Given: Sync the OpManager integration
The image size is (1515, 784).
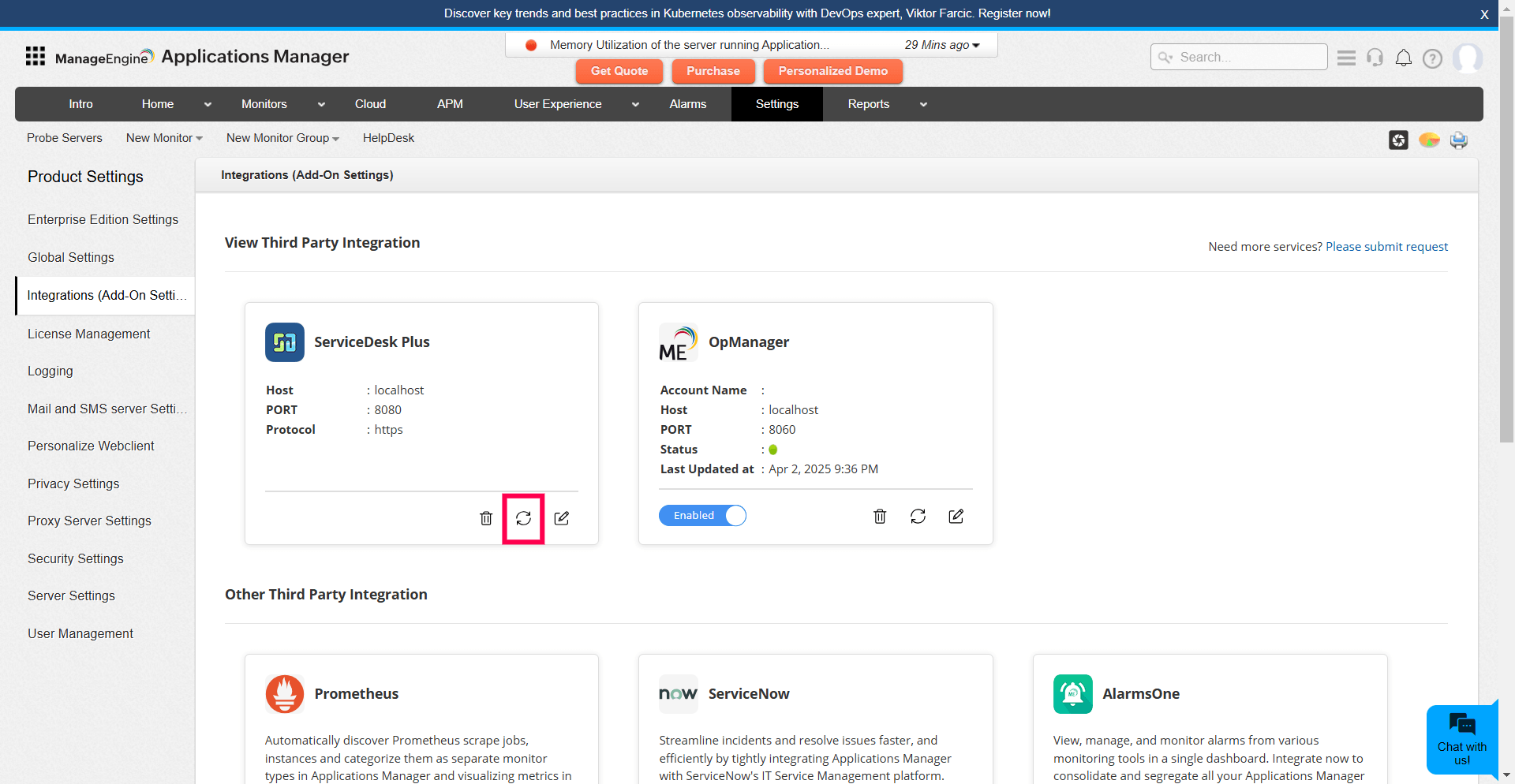Looking at the screenshot, I should tap(918, 516).
